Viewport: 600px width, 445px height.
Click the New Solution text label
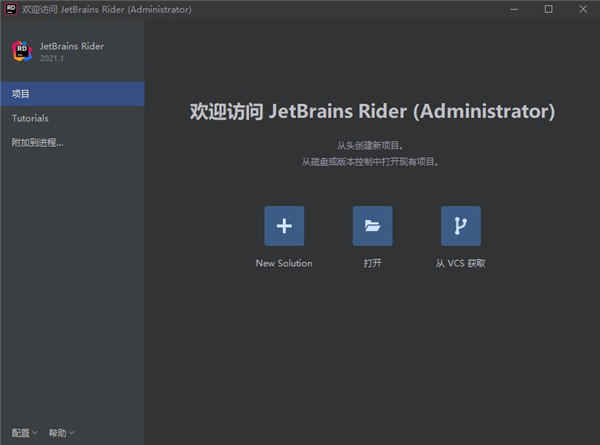point(284,263)
